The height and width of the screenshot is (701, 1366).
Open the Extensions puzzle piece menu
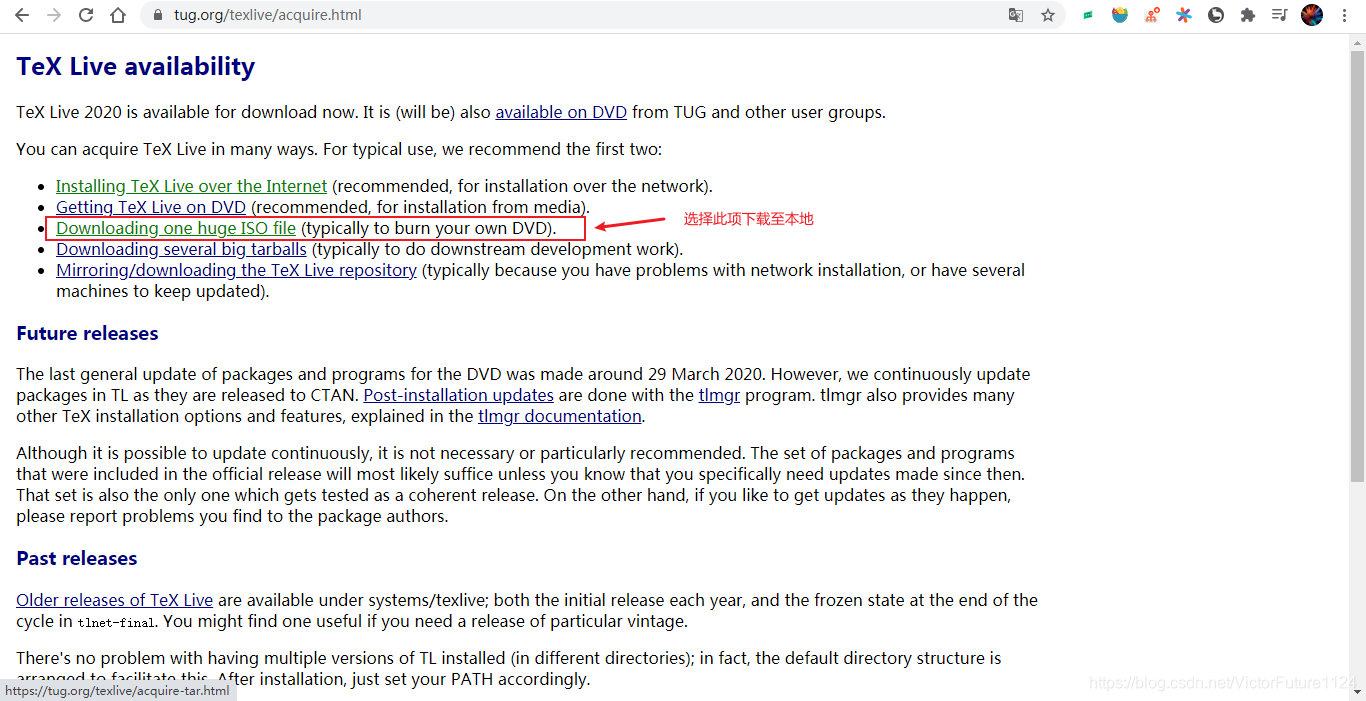1248,15
